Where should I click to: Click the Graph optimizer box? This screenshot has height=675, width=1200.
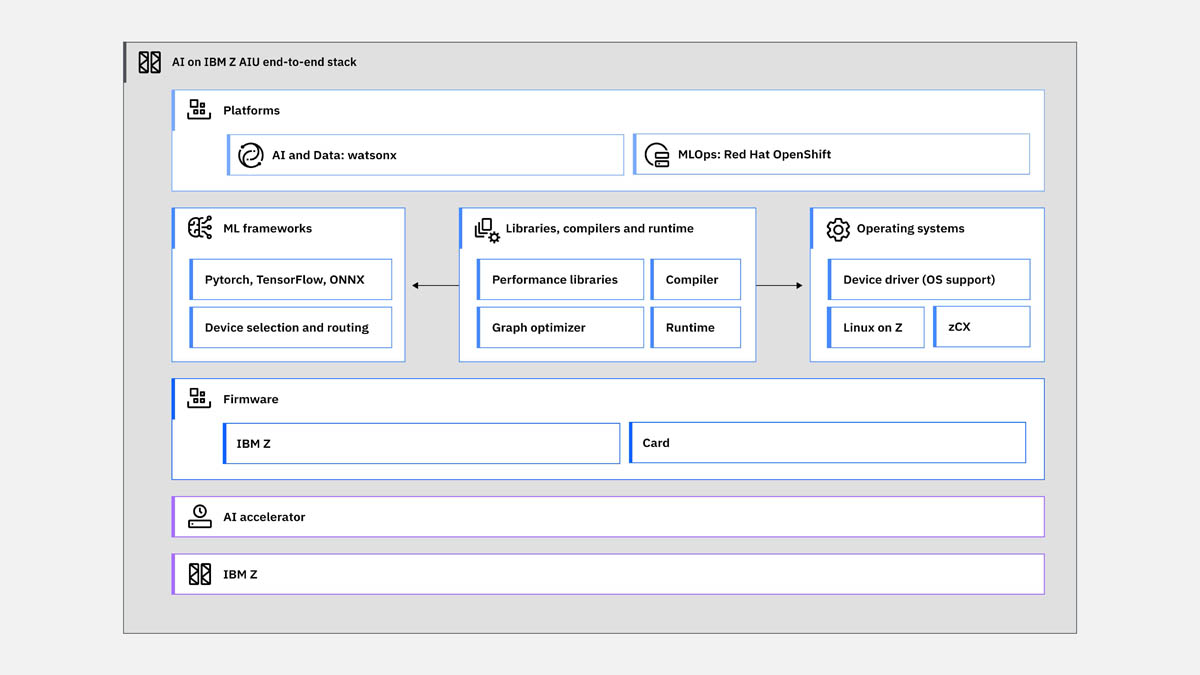point(560,328)
